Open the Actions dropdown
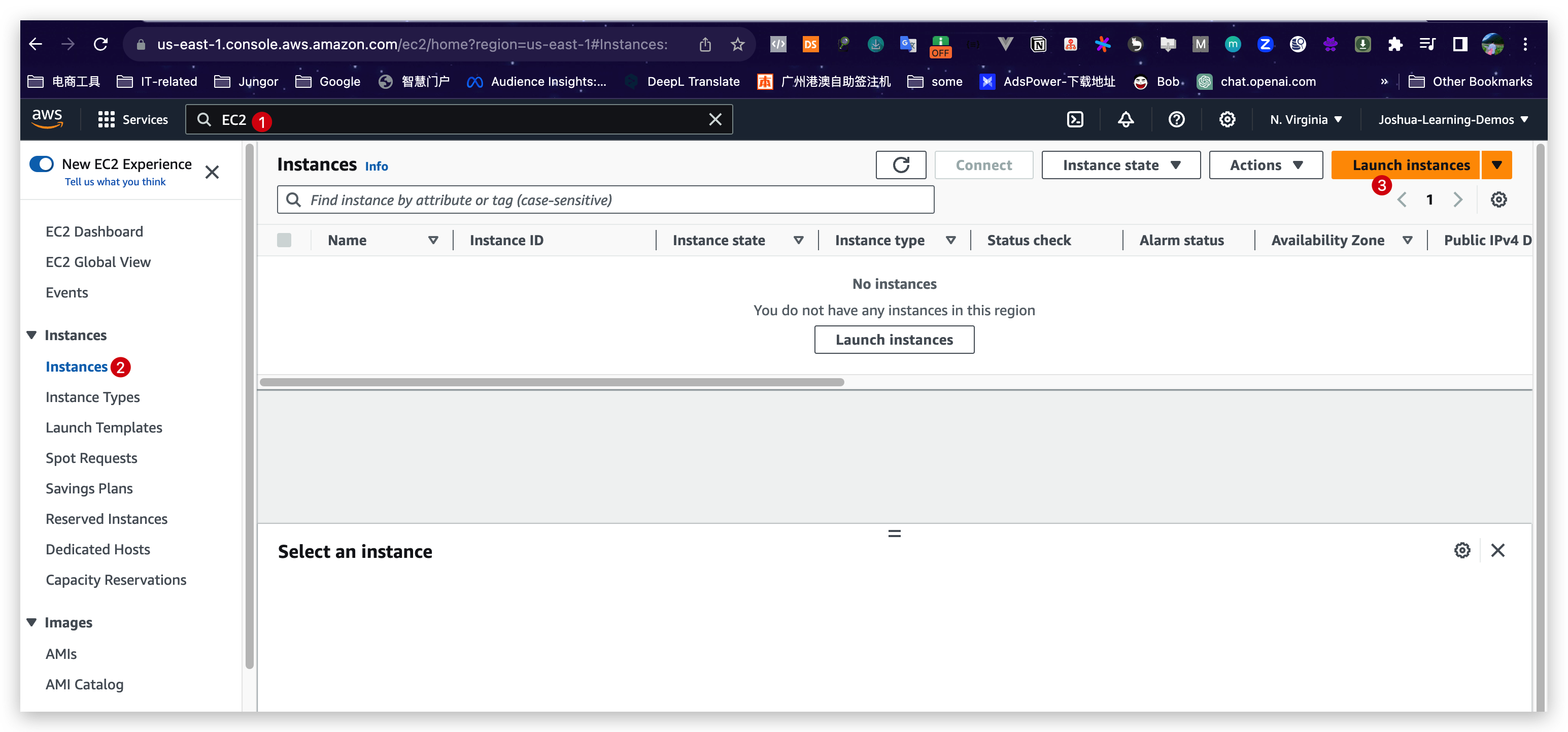Image resolution: width=1568 pixels, height=732 pixels. [1266, 164]
